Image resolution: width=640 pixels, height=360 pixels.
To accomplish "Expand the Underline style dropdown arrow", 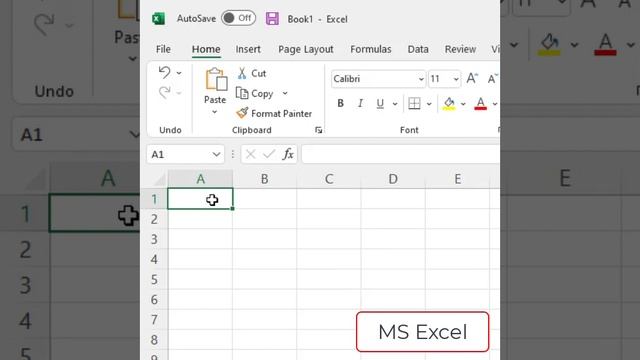I will click(395, 104).
